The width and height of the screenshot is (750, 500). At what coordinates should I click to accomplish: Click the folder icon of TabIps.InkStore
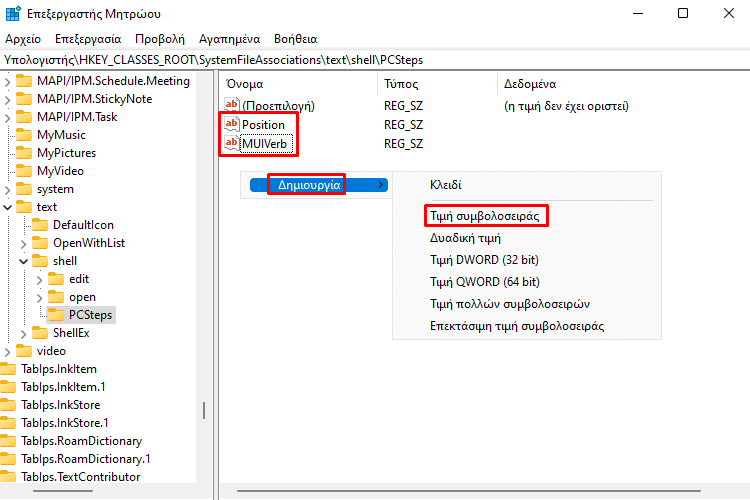8,405
